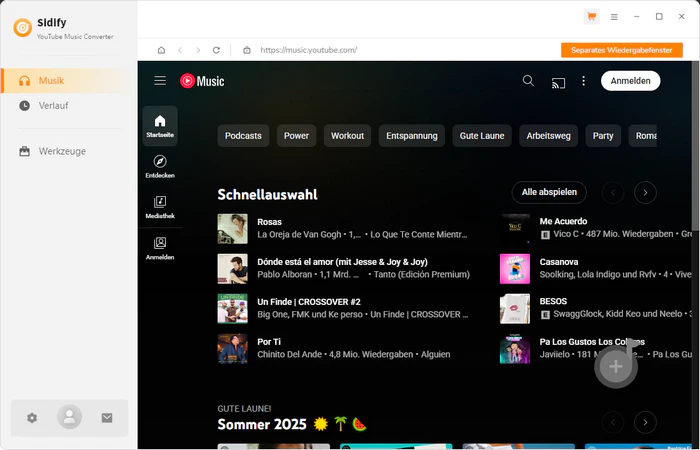Click the lock icon beside the URL
700x450 pixels.
[x=247, y=50]
